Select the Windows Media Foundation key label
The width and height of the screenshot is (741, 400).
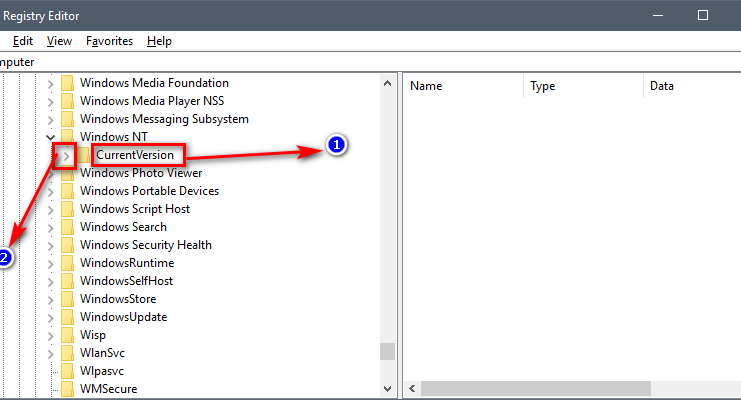coord(154,83)
